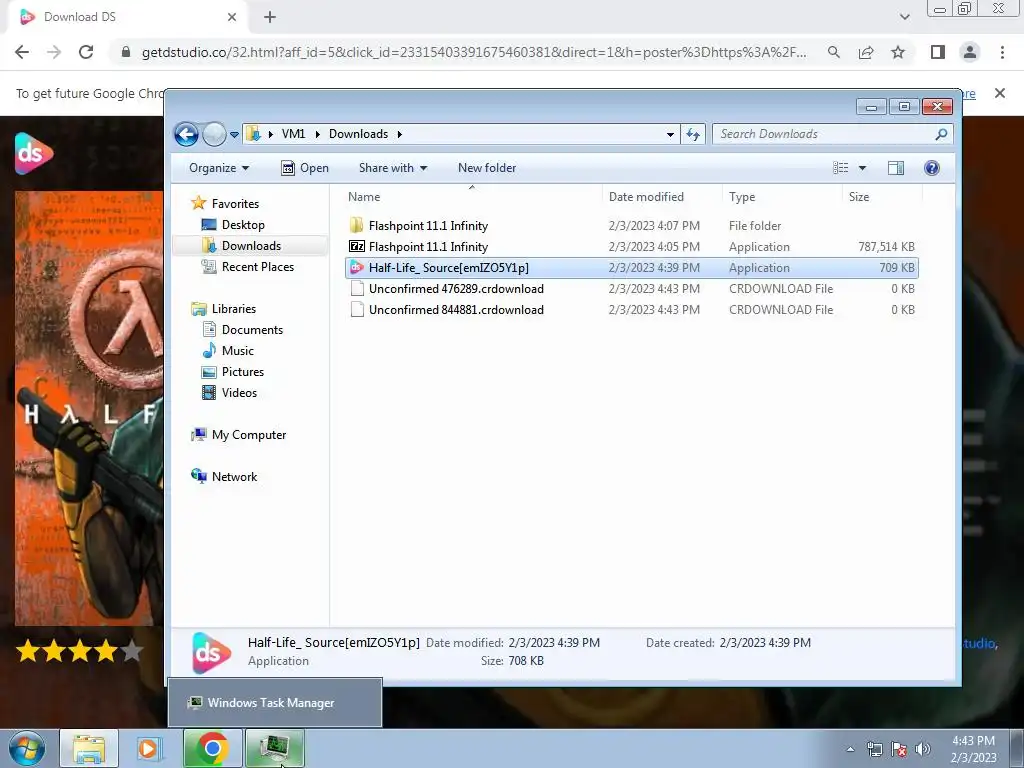Select the Download DS tab
The height and width of the screenshot is (768, 1024).
tap(127, 18)
